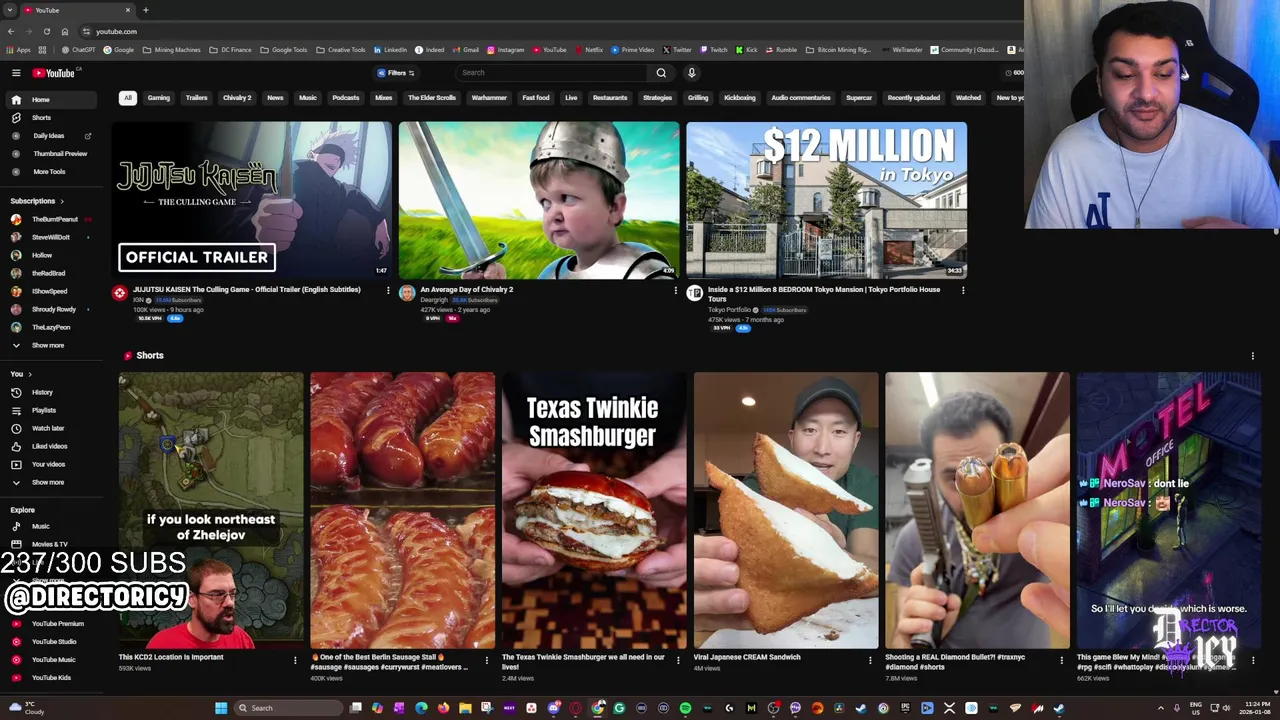1280x720 pixels.
Task: Select the Fast food filter chip
Action: tap(535, 98)
